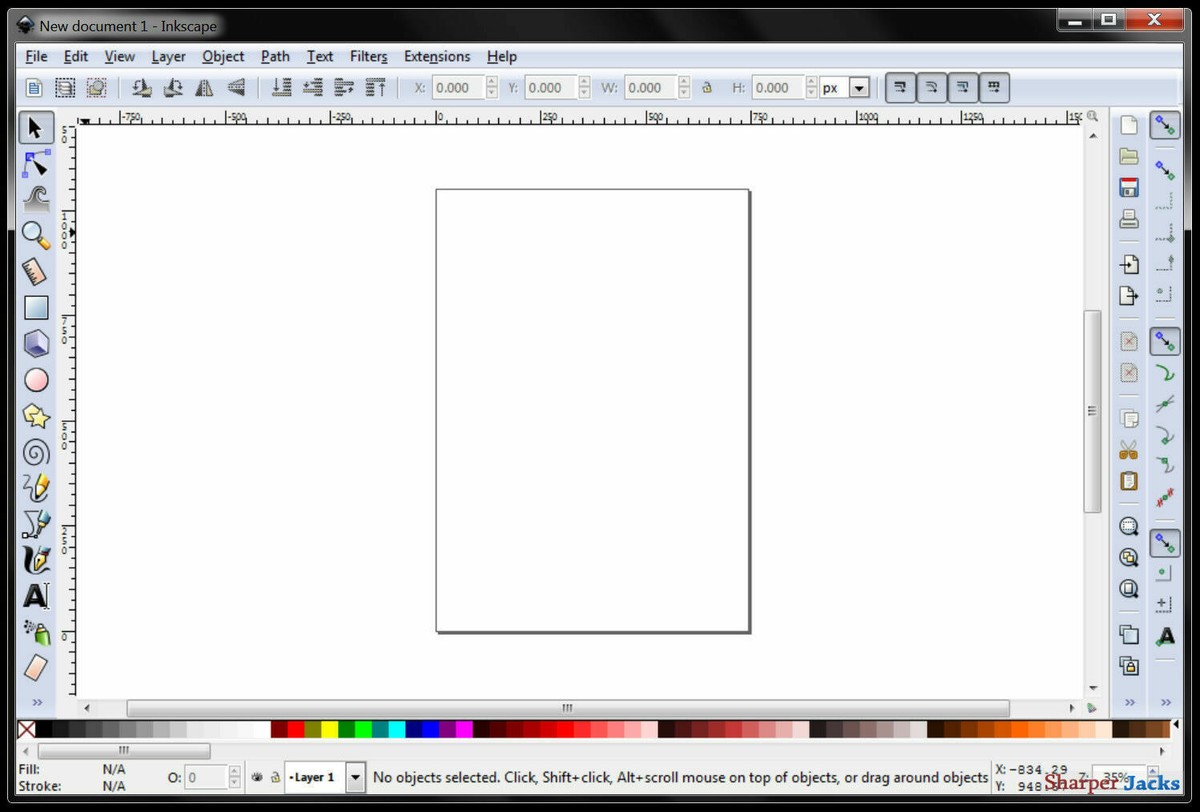The image size is (1200, 812).
Task: Click Flip vertically icon
Action: pos(236,88)
